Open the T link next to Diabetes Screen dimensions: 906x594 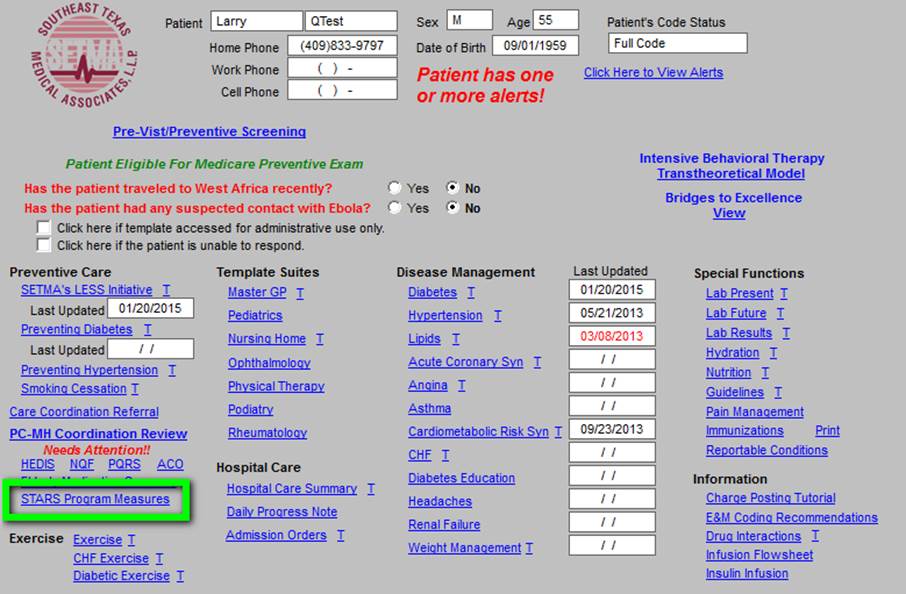[x=471, y=293]
